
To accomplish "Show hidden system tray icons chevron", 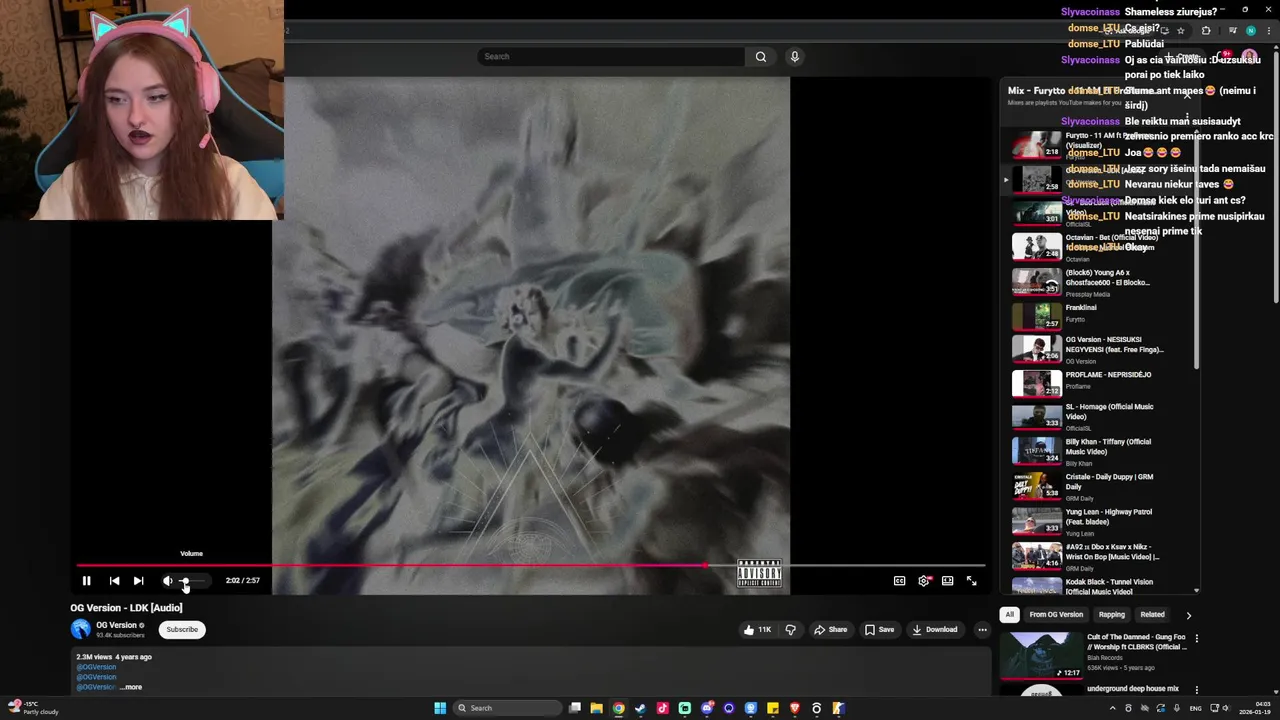I will [1113, 708].
